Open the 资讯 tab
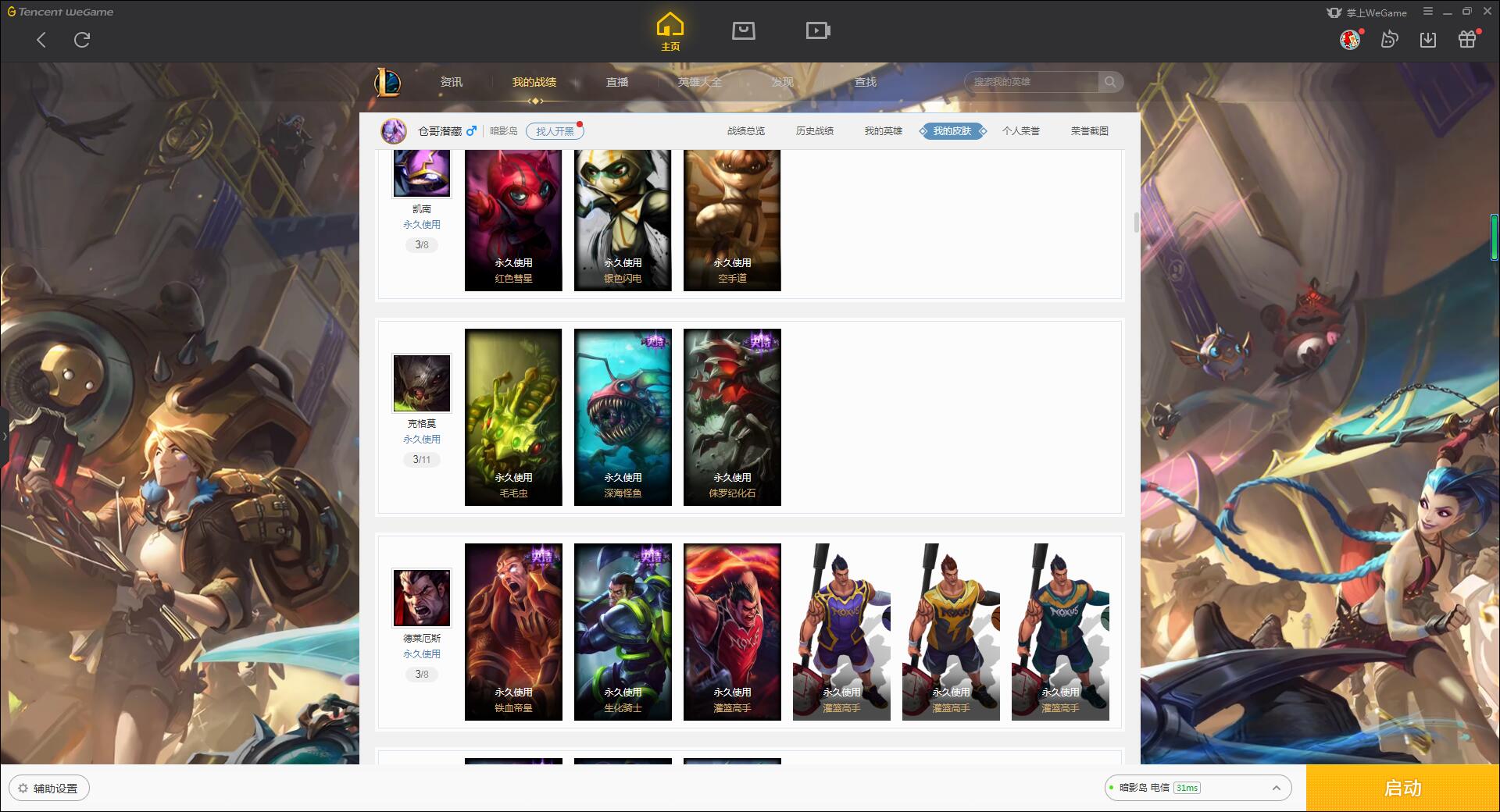This screenshot has height=812, width=1500. click(x=452, y=82)
